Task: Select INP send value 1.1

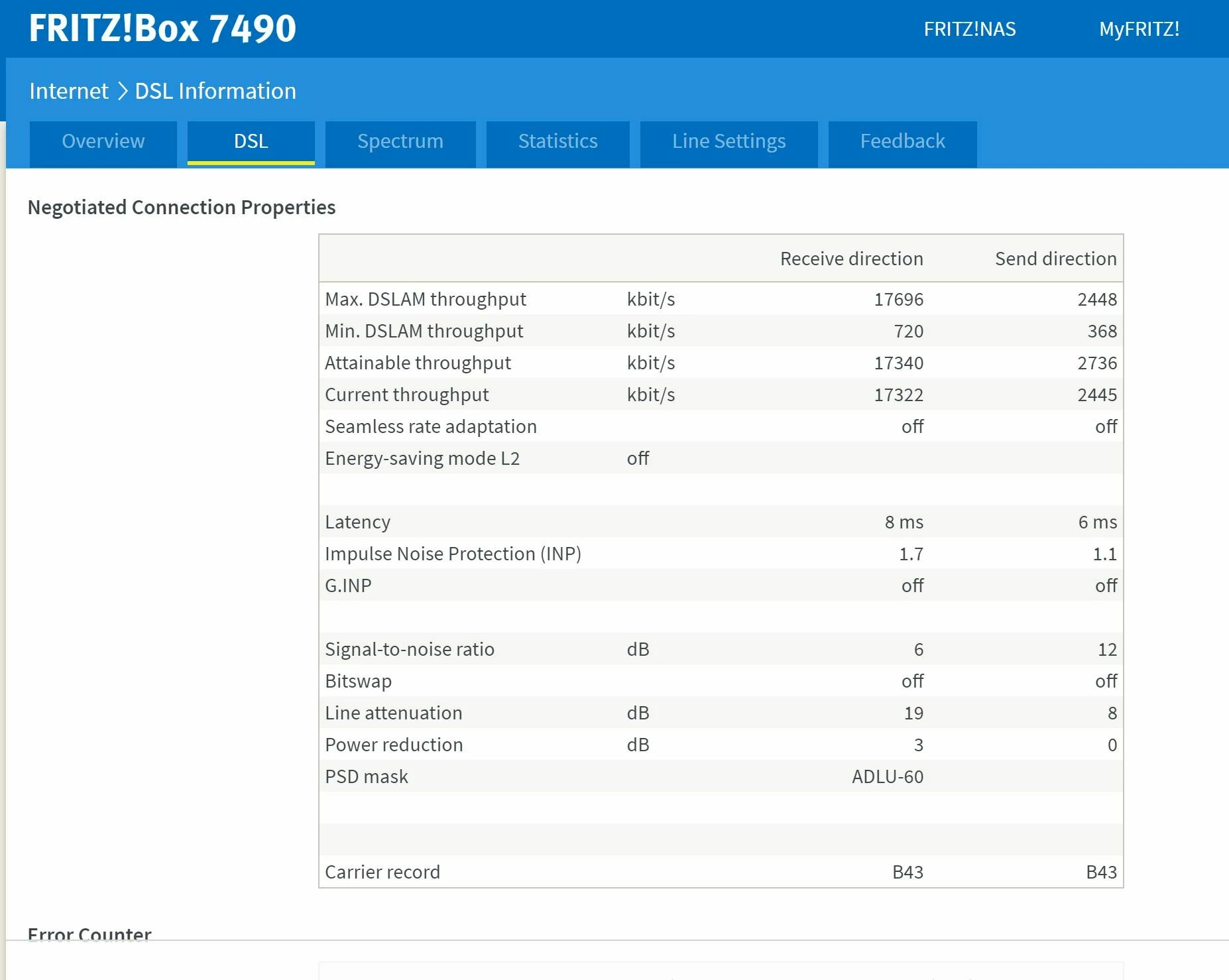Action: [x=1105, y=554]
